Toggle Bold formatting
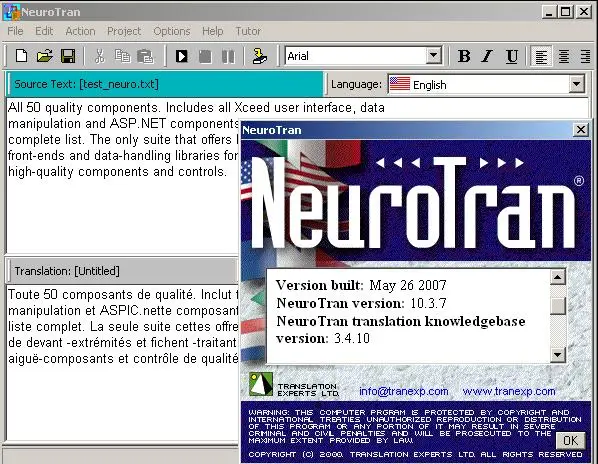598x464 pixels. 464,56
